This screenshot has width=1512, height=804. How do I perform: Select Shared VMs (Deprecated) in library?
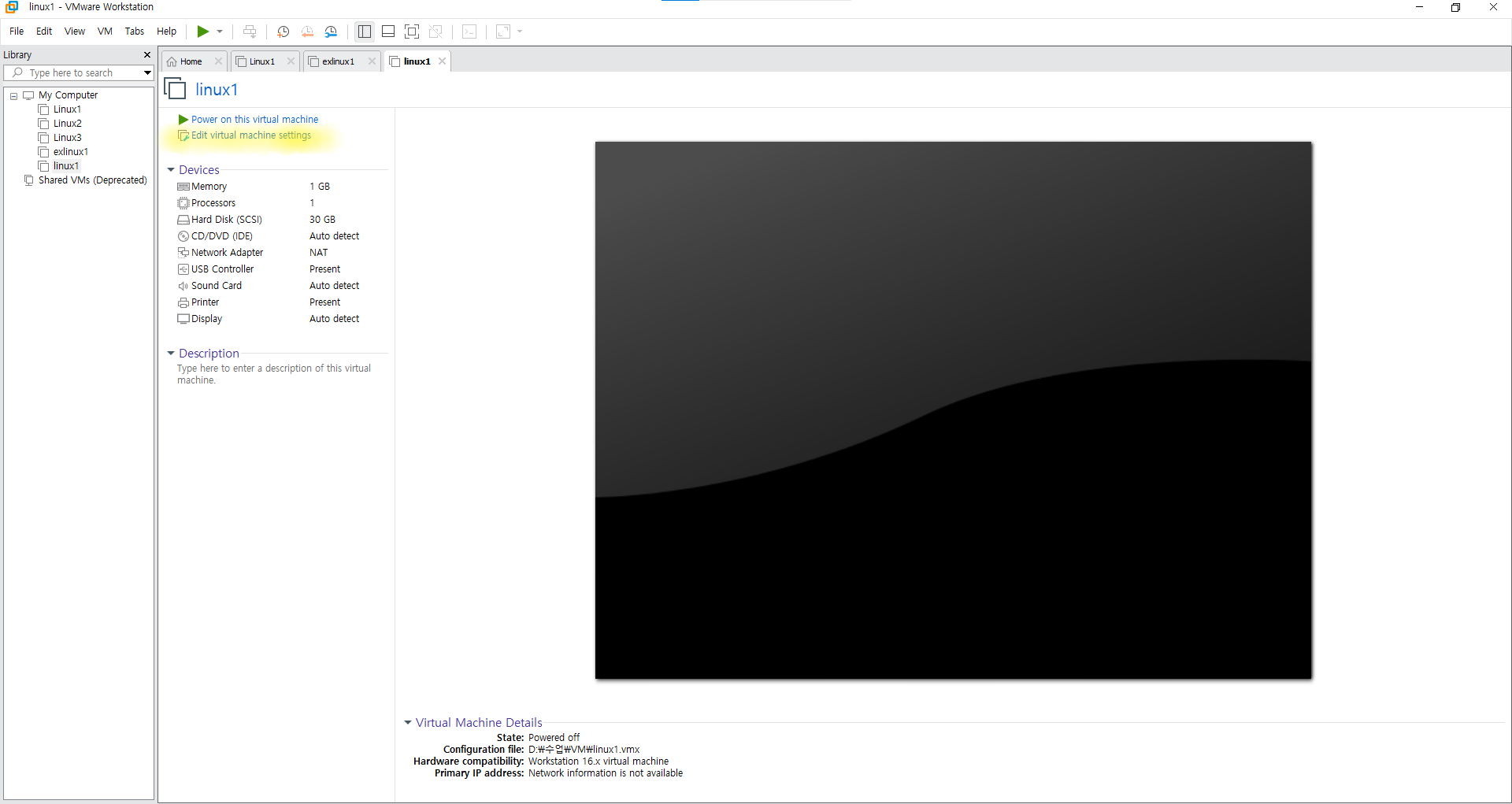point(92,180)
